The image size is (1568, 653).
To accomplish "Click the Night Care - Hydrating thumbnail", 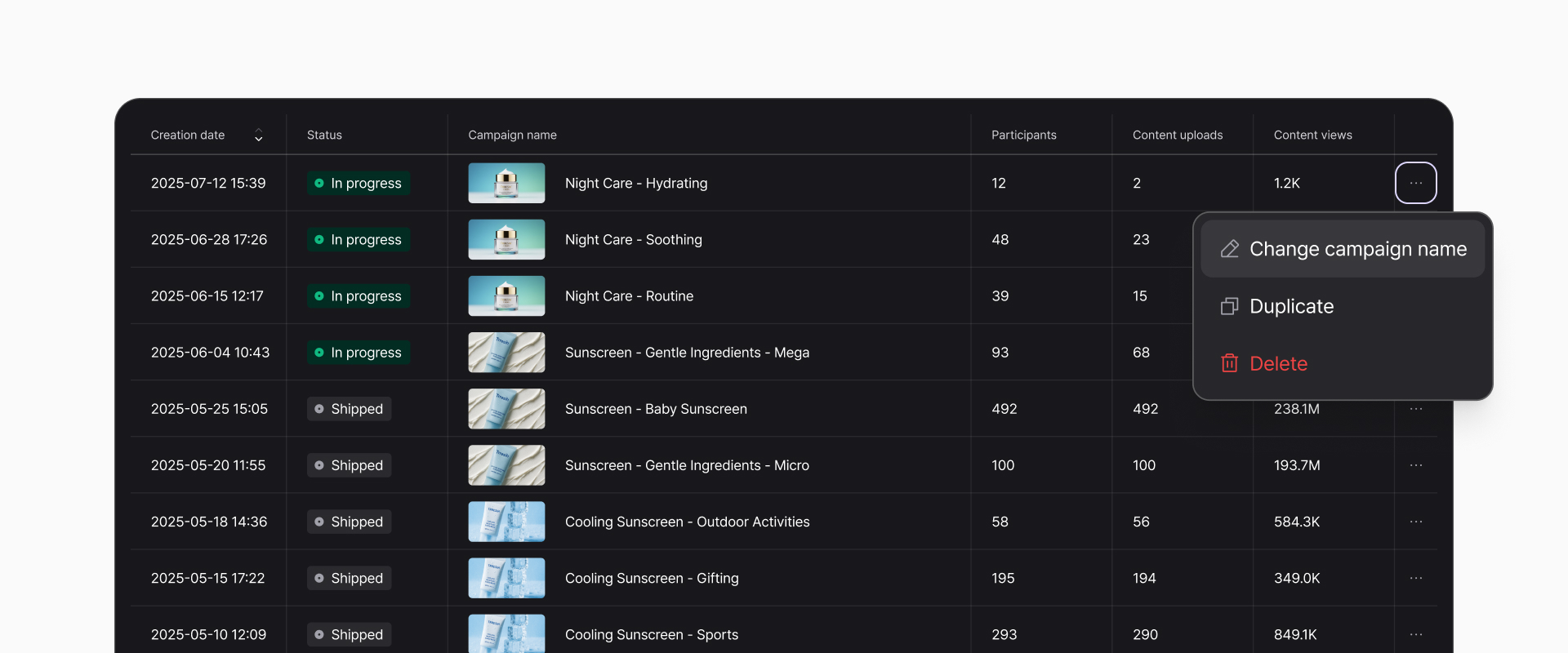I will 506,183.
